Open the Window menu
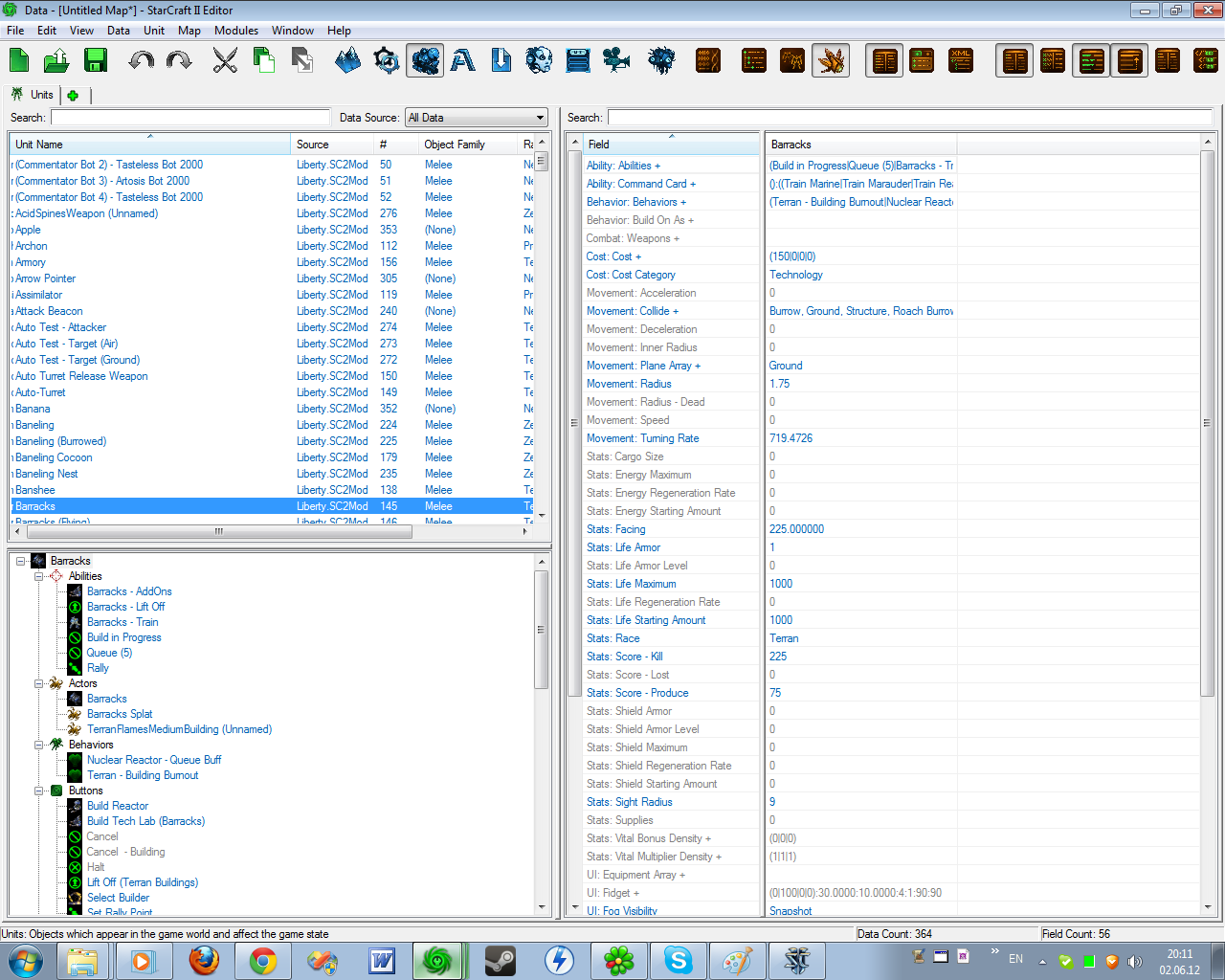Viewport: 1225px width, 980px height. [x=293, y=30]
